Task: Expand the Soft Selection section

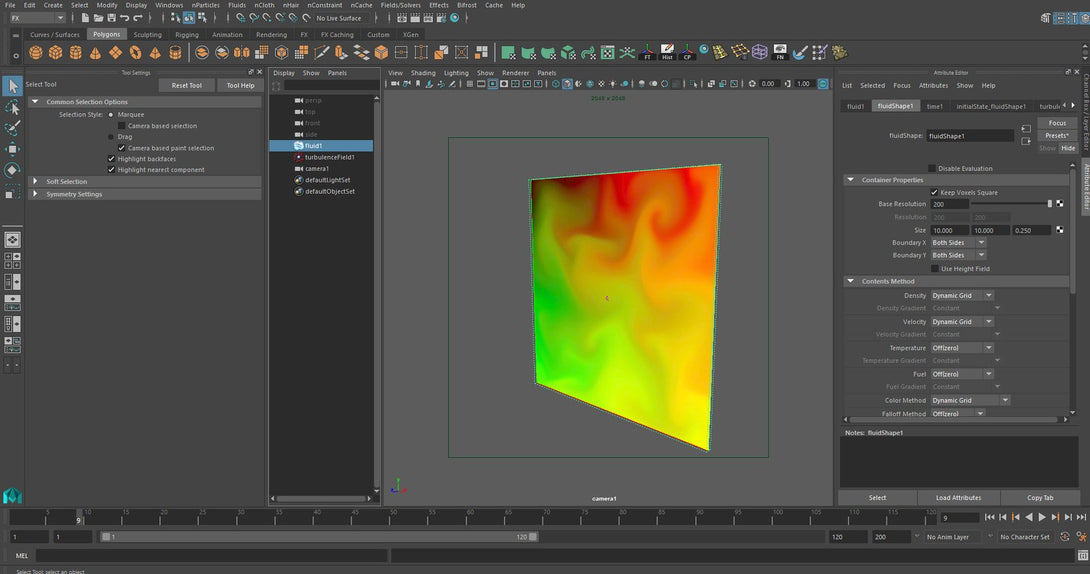Action: tap(35, 181)
